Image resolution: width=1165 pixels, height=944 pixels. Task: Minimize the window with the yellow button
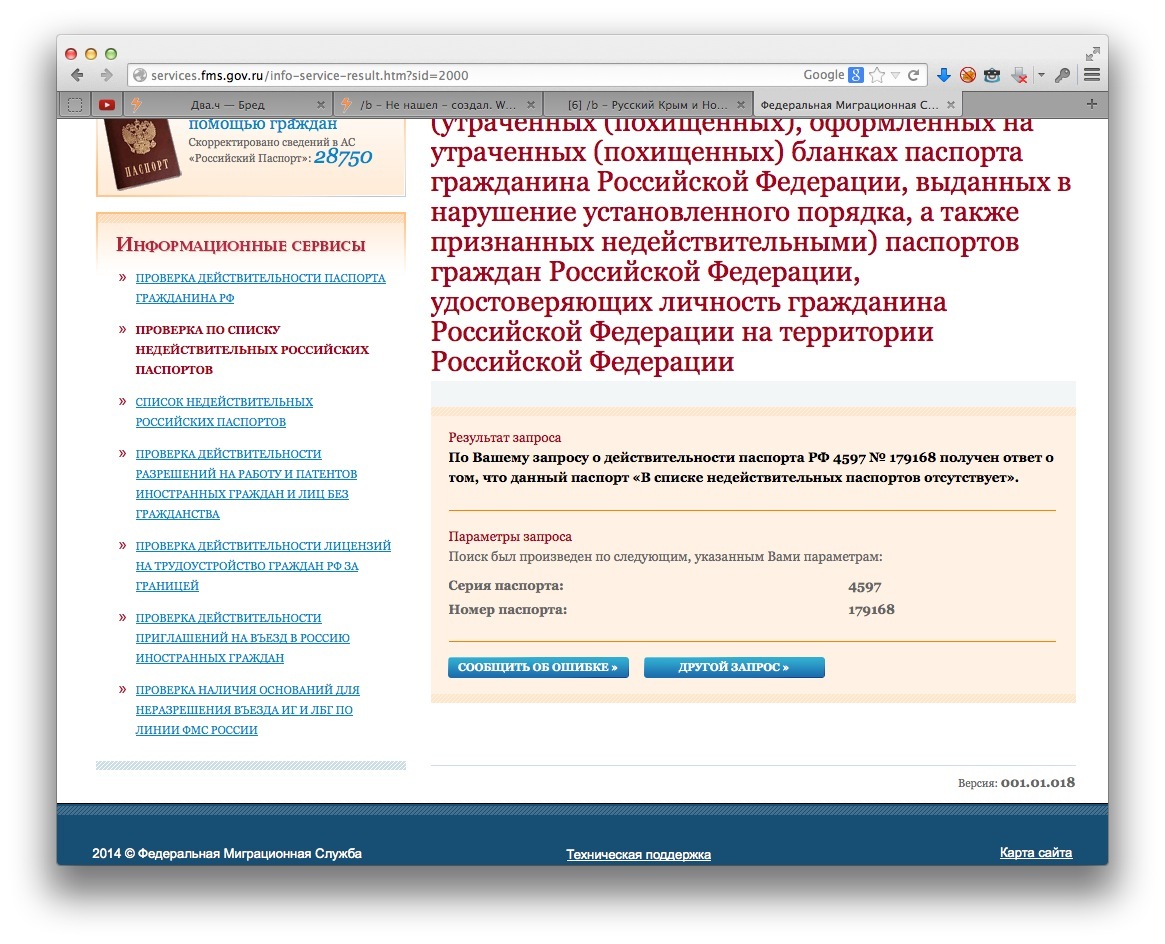(91, 53)
